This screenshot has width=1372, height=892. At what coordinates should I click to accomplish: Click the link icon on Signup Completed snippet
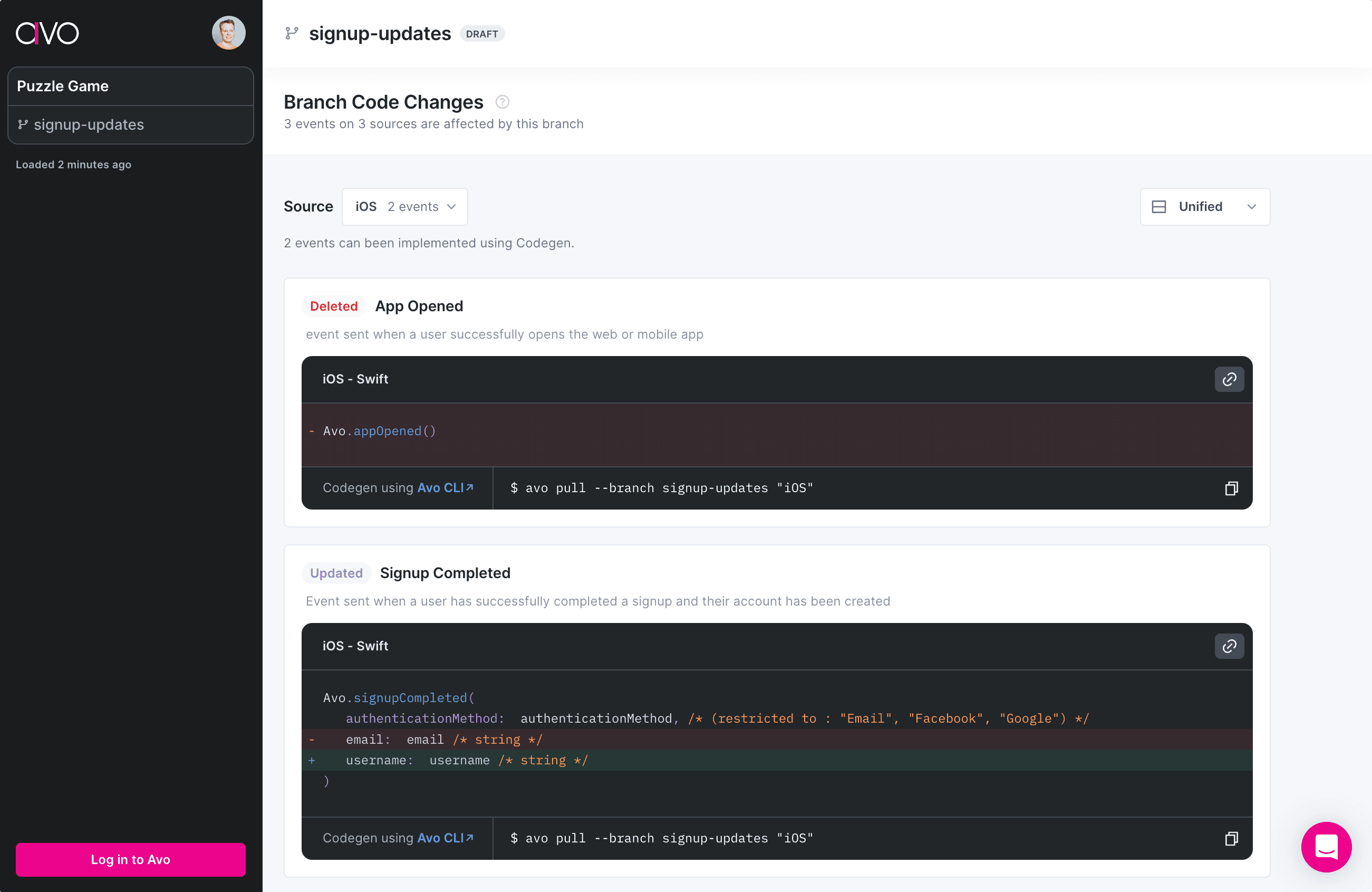tap(1229, 646)
